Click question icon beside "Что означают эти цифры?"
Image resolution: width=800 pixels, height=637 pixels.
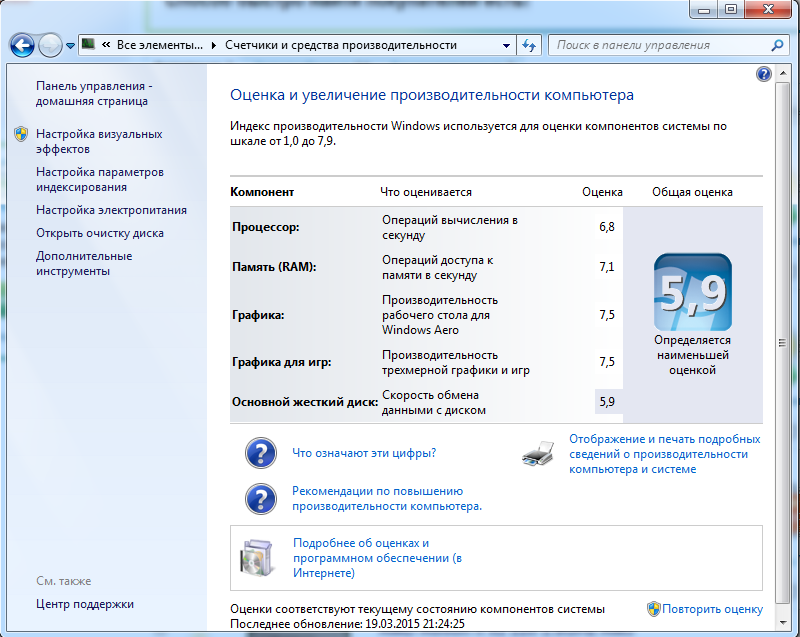click(x=261, y=453)
